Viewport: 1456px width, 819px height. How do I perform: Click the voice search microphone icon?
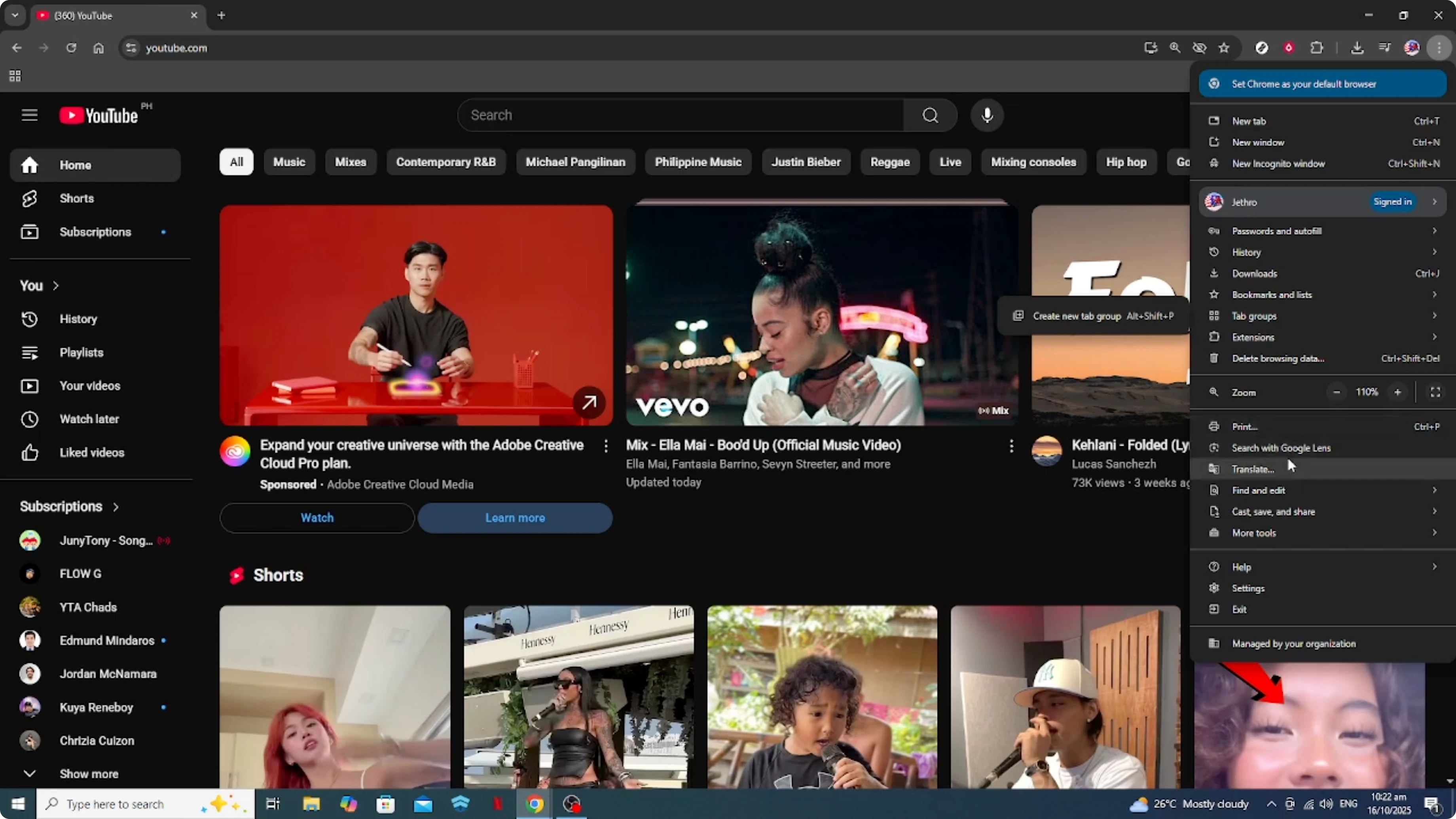987,115
